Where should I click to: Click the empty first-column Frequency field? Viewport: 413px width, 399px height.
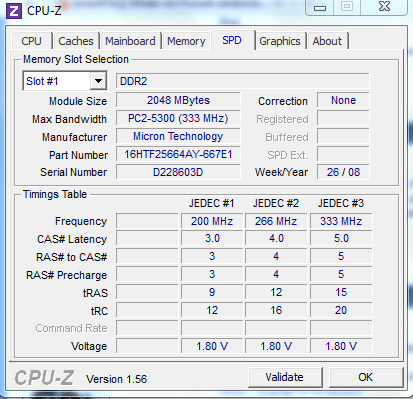coord(147,221)
